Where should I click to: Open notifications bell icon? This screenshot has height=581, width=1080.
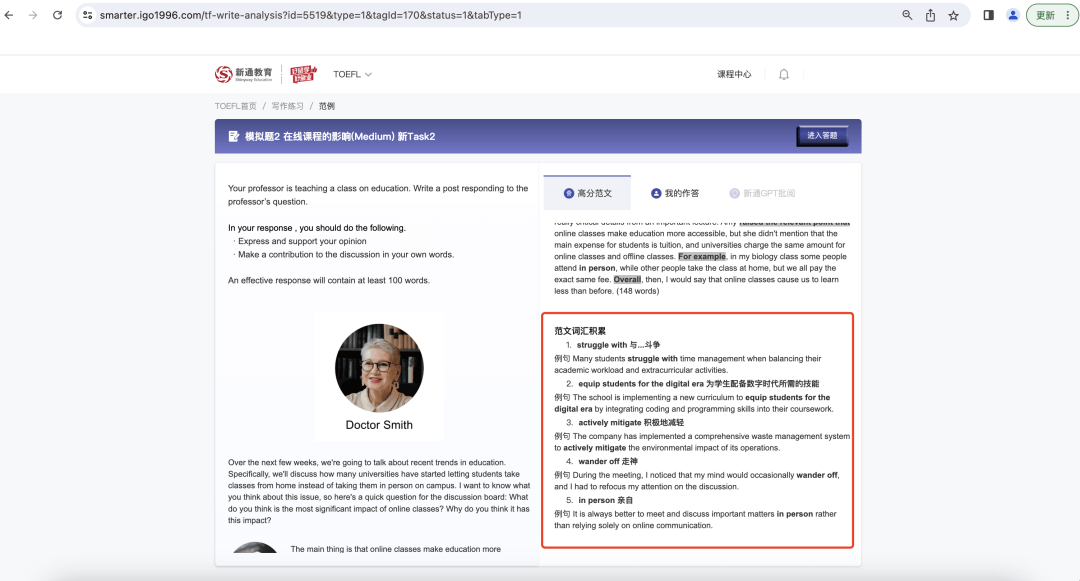point(784,74)
